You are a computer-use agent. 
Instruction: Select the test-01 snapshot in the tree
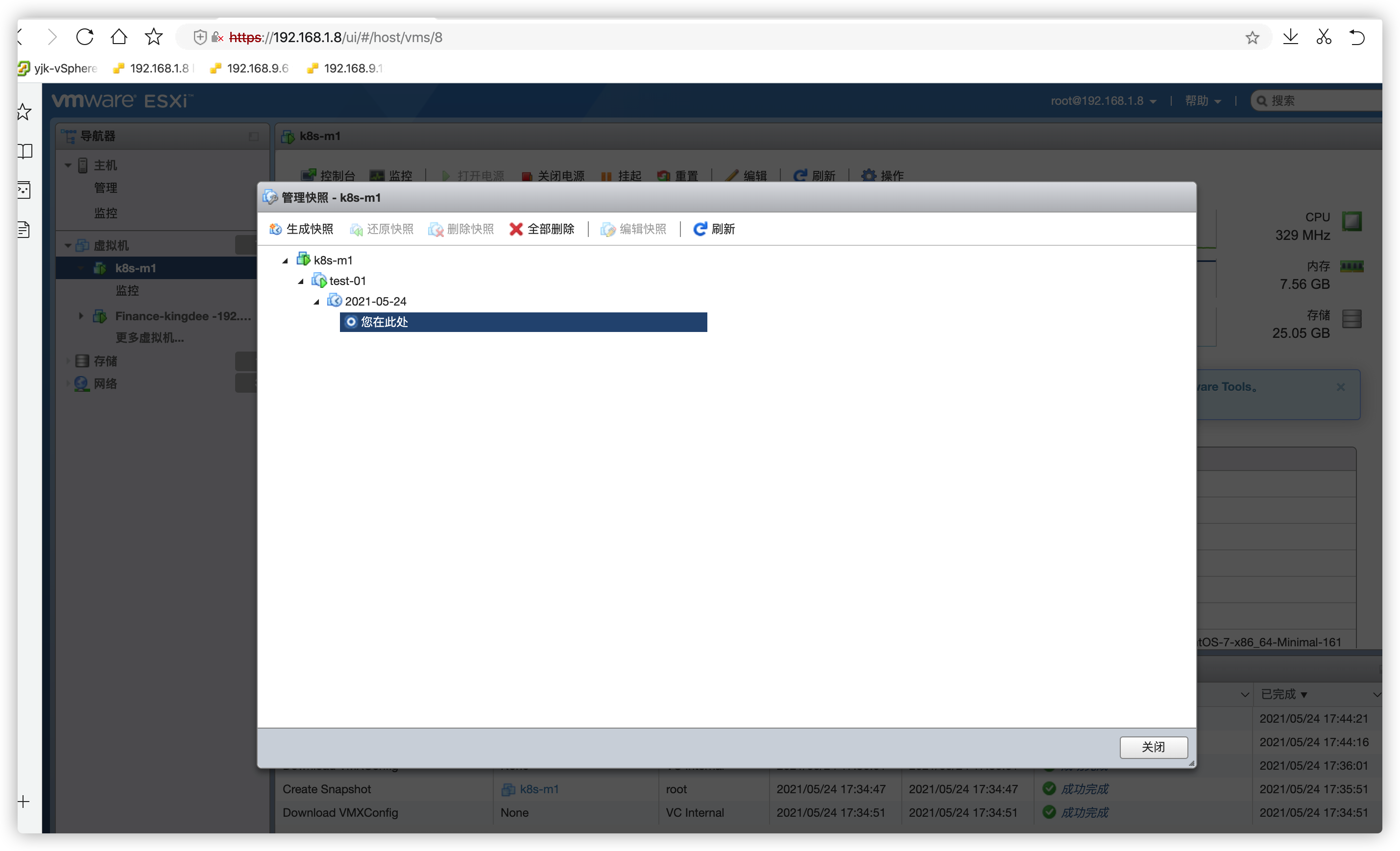tap(347, 281)
